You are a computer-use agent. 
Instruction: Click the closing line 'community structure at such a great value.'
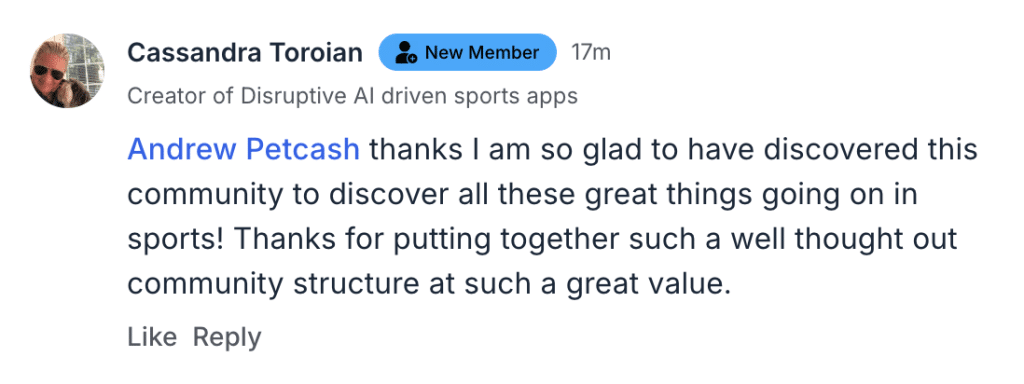(x=428, y=284)
